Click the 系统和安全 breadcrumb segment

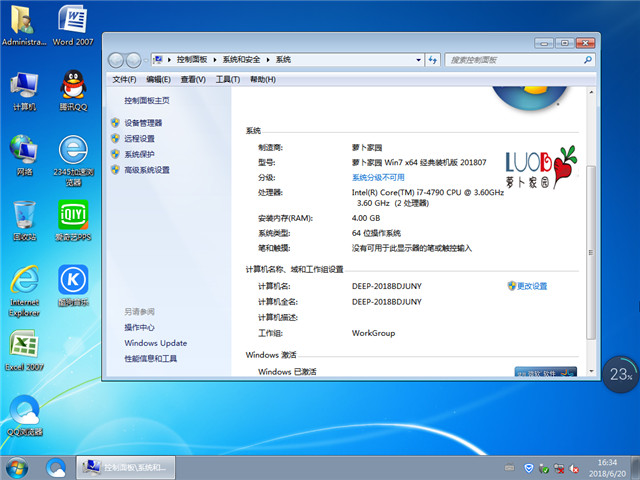click(241, 60)
